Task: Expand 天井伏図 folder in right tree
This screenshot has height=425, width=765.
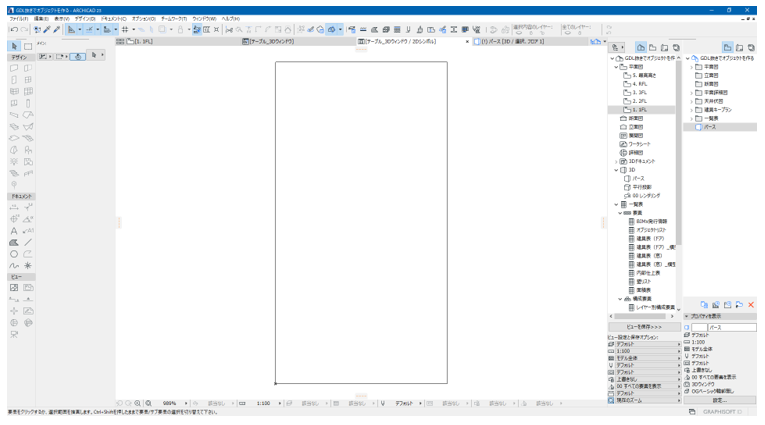Action: click(691, 101)
